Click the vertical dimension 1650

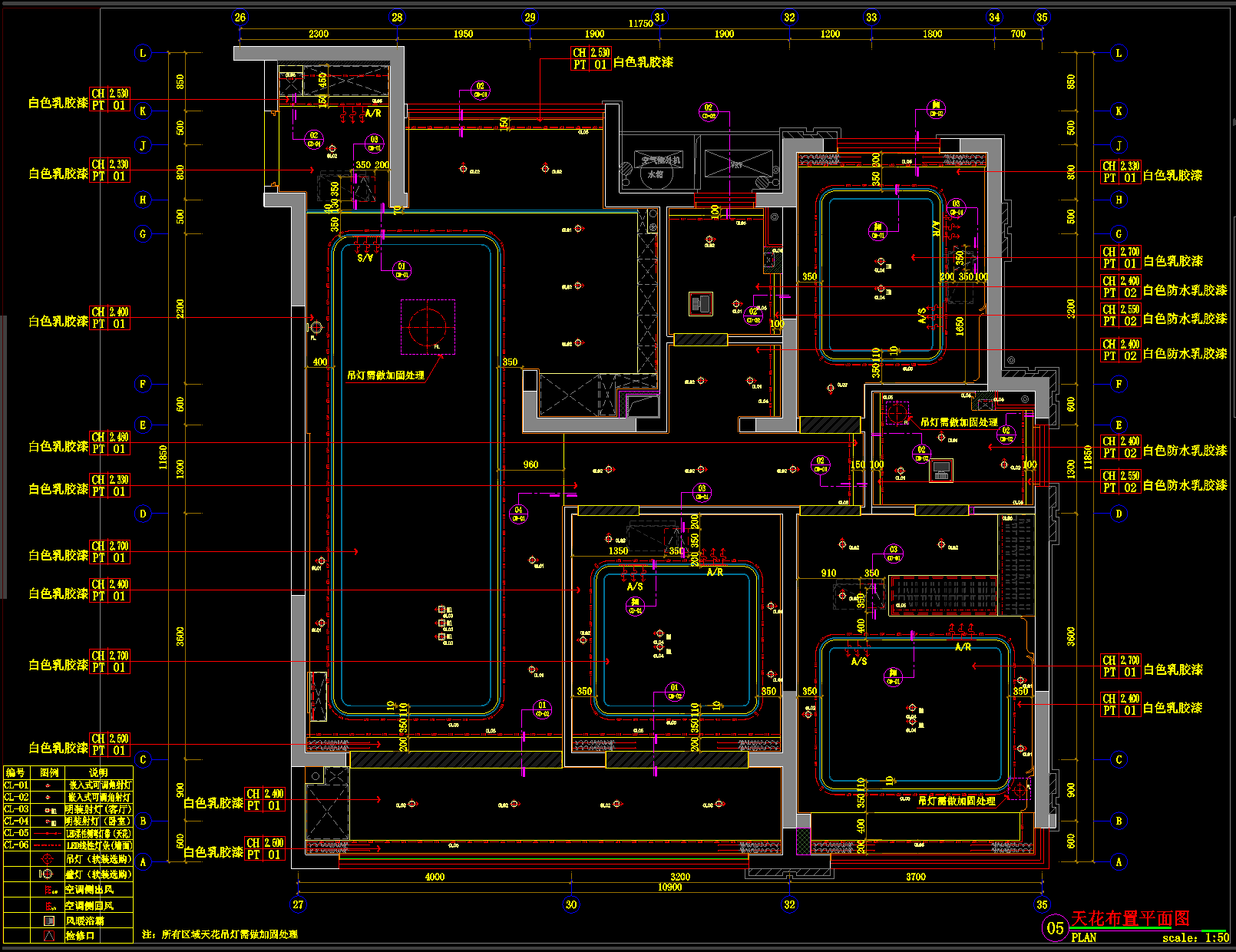pyautogui.click(x=960, y=326)
